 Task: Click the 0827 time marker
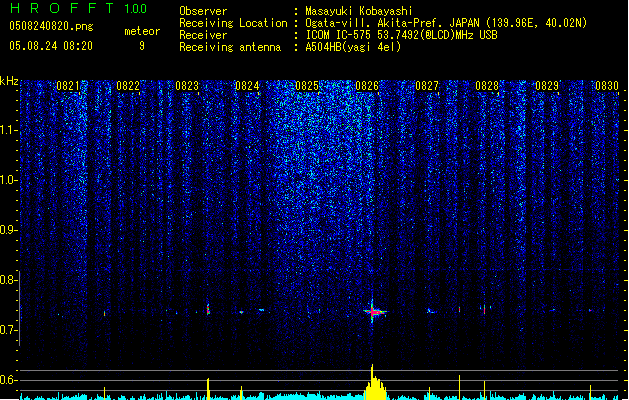coord(427,86)
